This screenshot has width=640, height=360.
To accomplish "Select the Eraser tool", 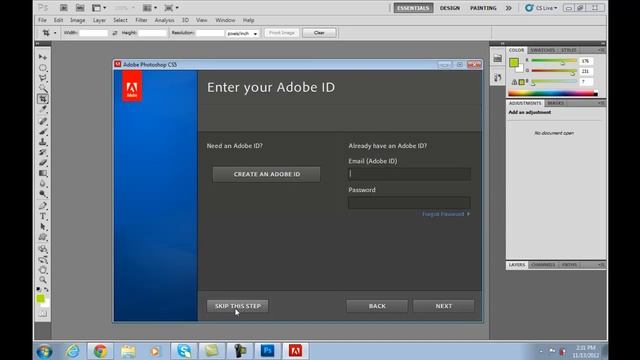I will click(42, 163).
